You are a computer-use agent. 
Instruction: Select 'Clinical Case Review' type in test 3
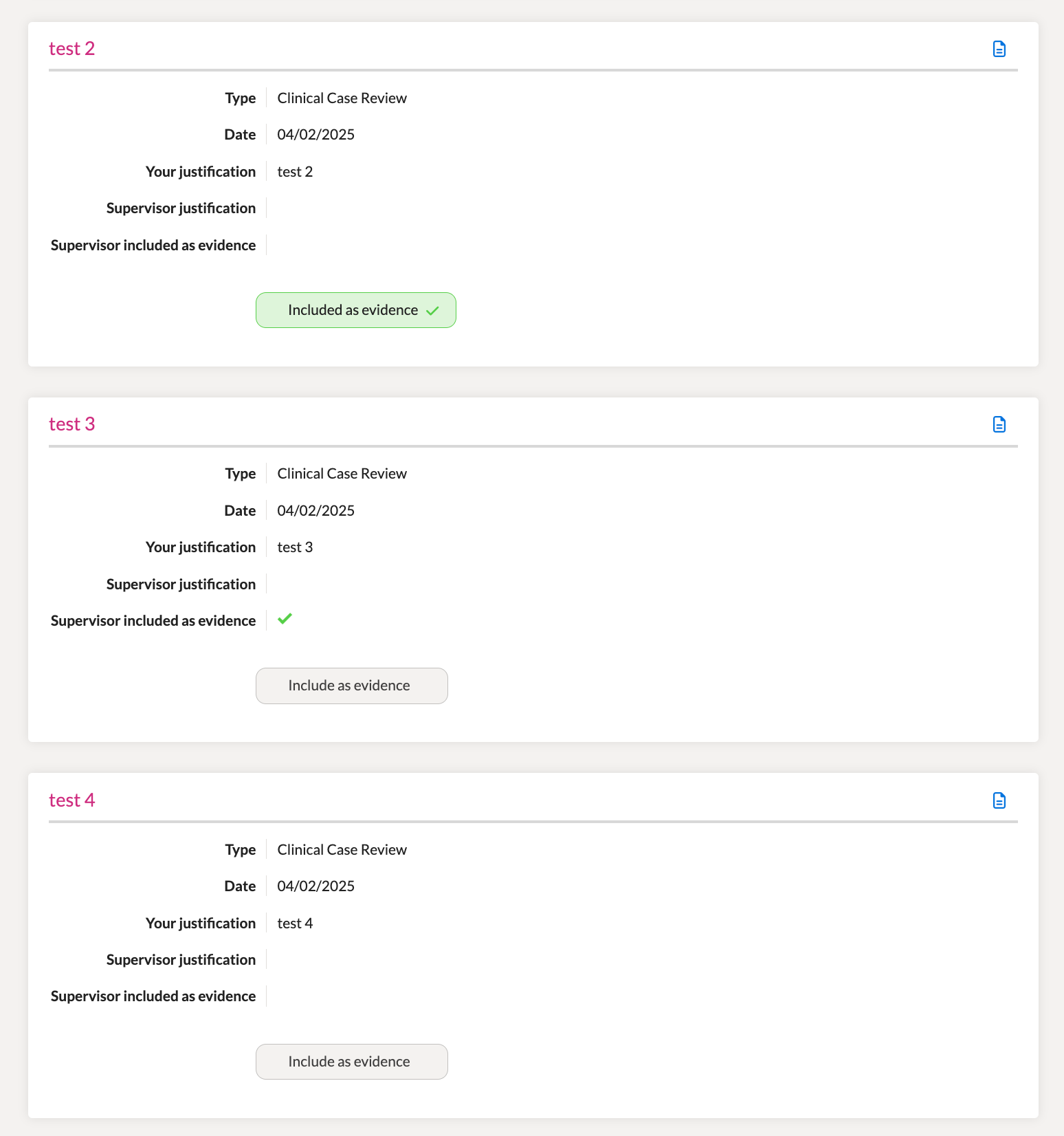[x=342, y=474]
